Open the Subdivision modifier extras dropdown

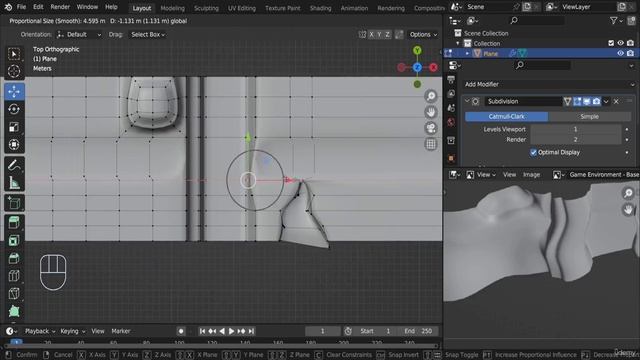pyautogui.click(x=606, y=101)
